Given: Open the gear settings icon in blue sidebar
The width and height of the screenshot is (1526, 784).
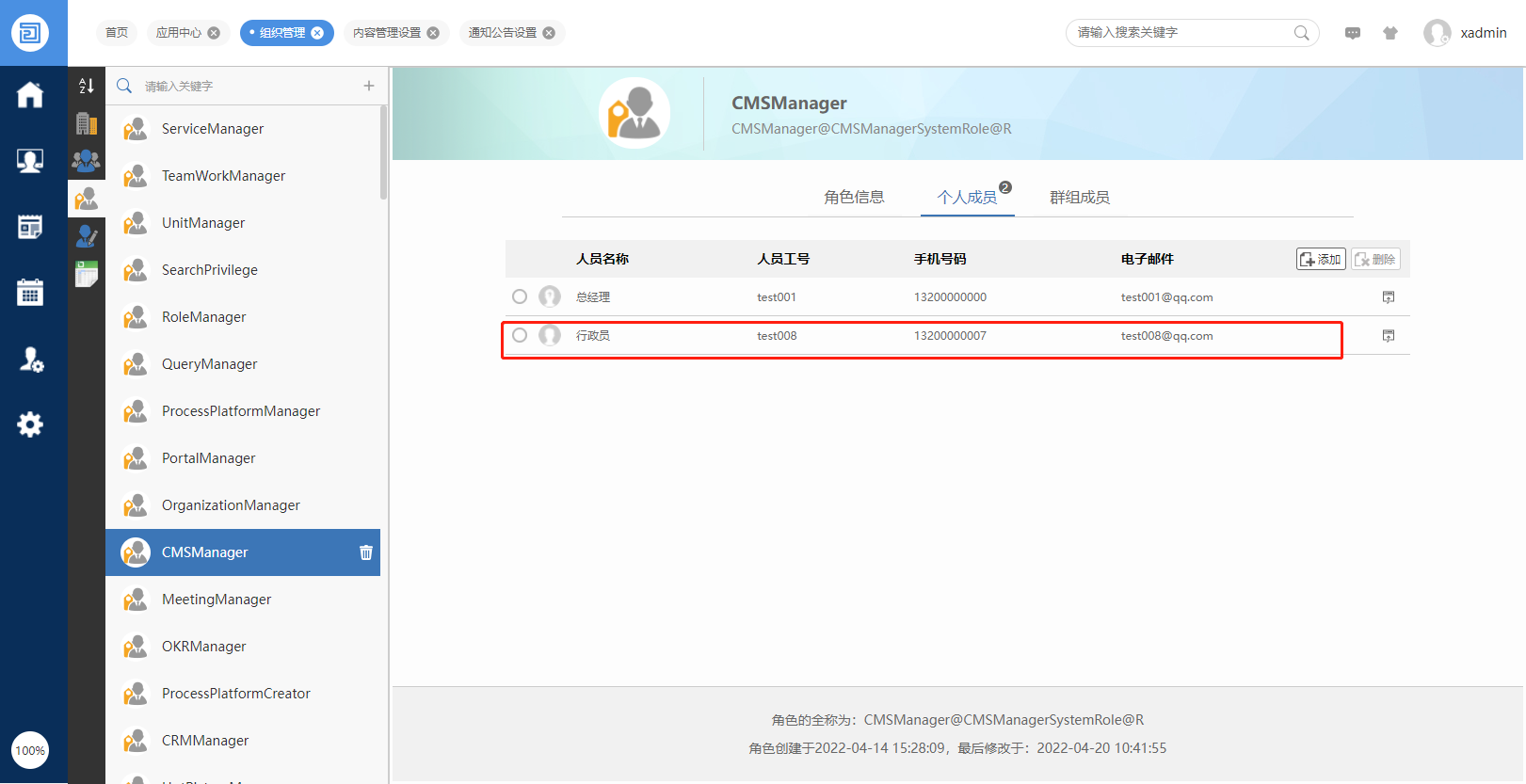Looking at the screenshot, I should [x=30, y=424].
